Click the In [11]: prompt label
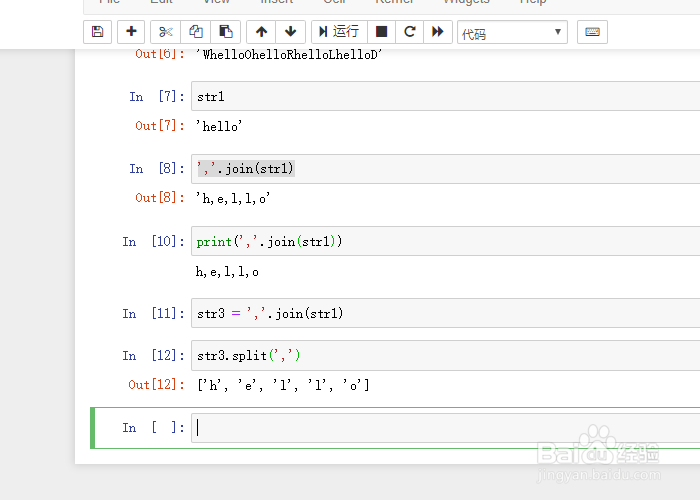The height and width of the screenshot is (500, 700). click(154, 313)
